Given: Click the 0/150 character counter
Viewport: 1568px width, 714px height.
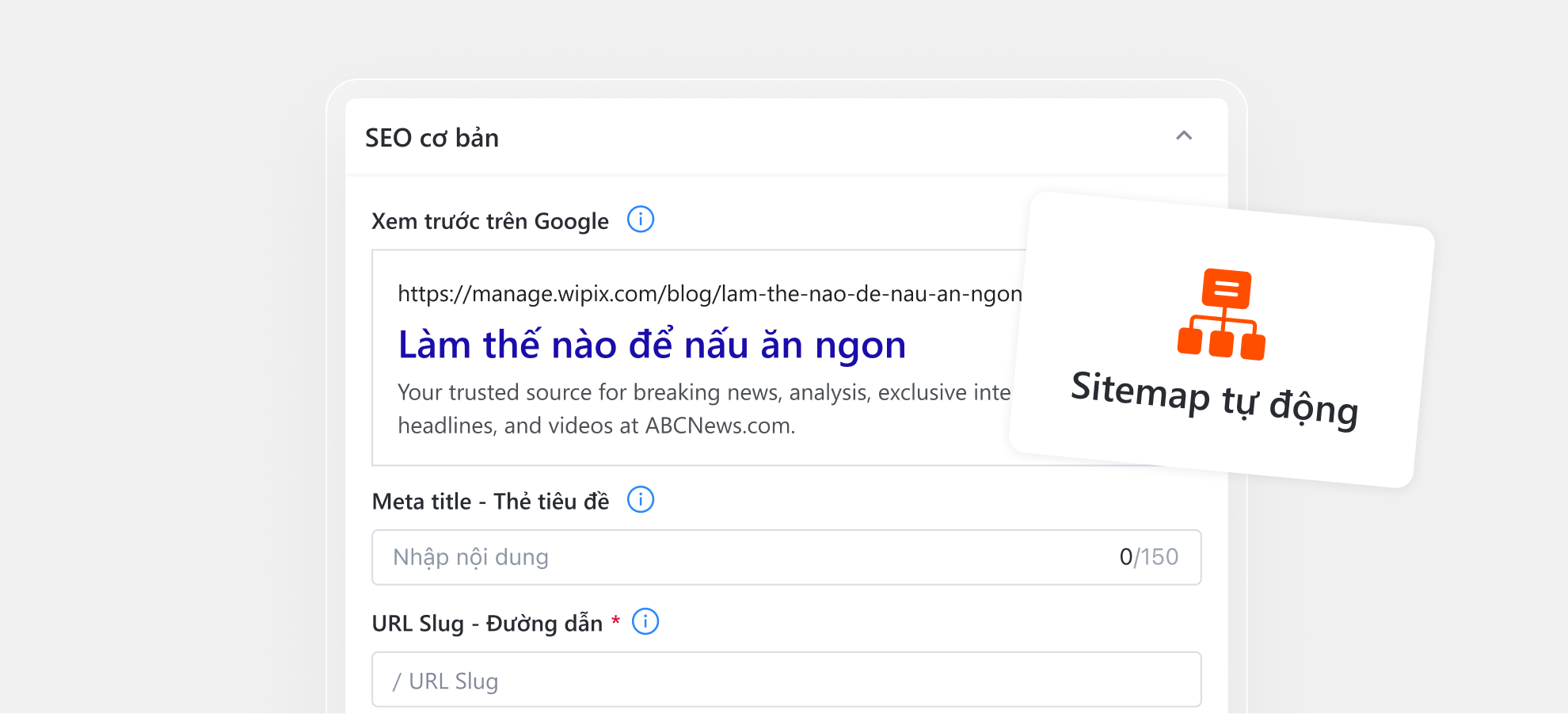Looking at the screenshot, I should [x=1148, y=557].
